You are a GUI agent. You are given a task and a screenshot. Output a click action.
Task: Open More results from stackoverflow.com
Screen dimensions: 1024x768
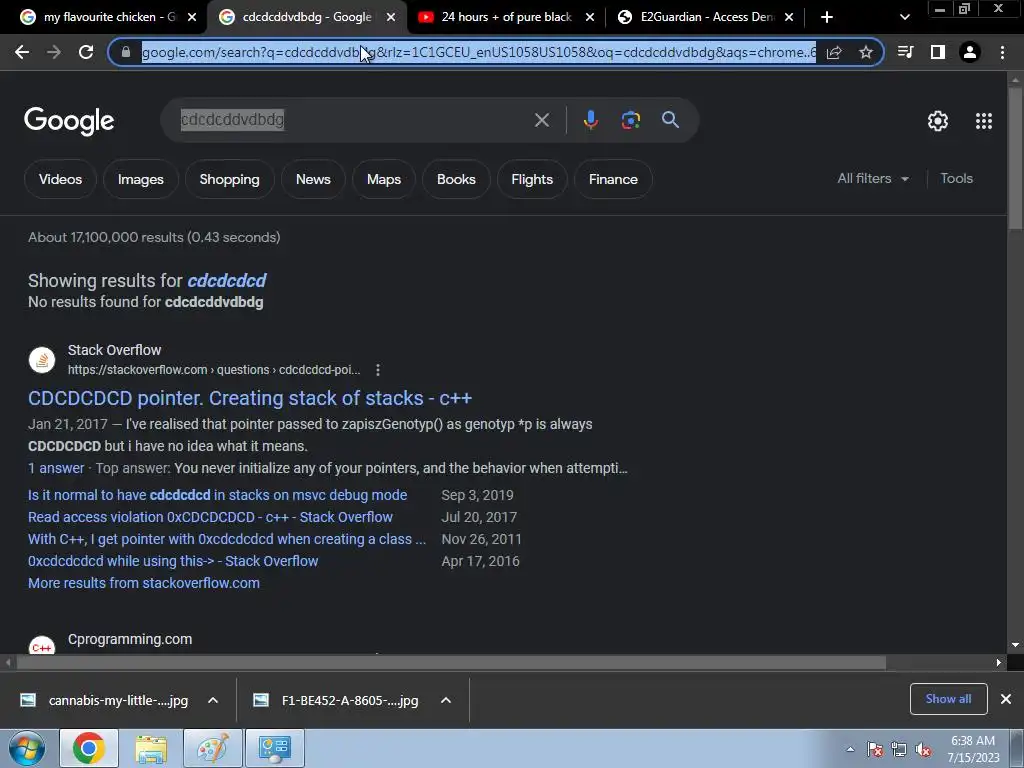tap(144, 583)
